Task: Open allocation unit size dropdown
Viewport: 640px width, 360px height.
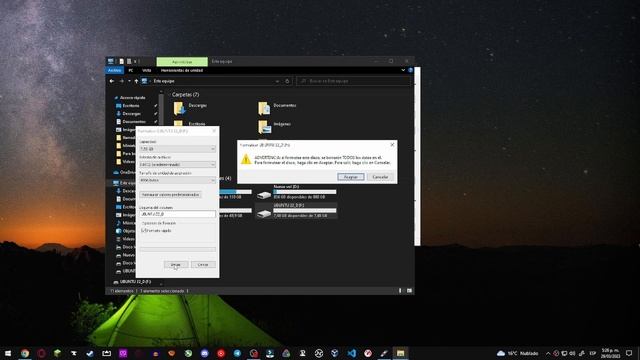Action: point(177,180)
